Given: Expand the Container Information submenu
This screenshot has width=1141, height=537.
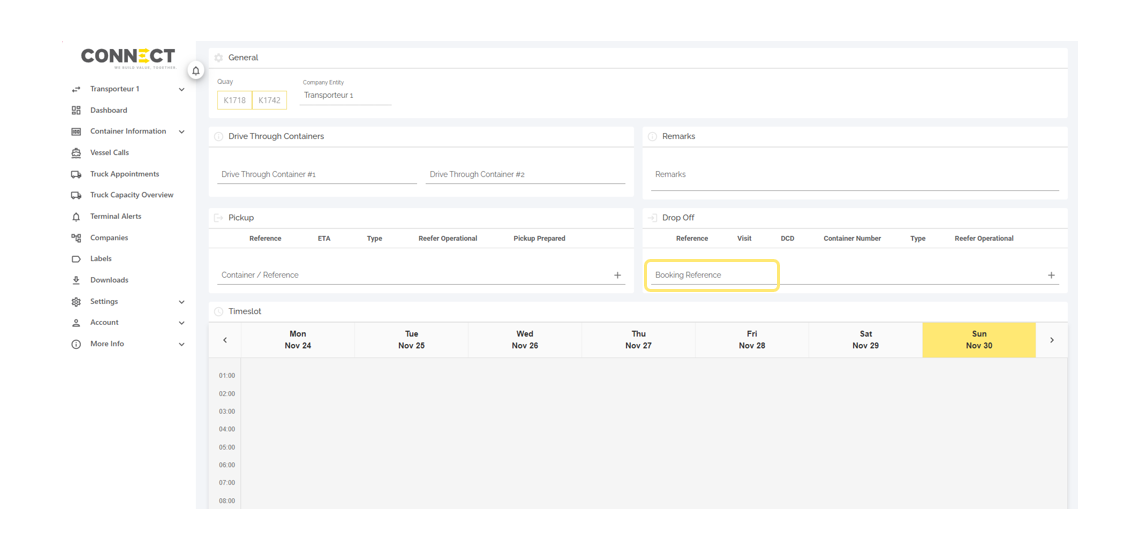Looking at the screenshot, I should pyautogui.click(x=181, y=132).
